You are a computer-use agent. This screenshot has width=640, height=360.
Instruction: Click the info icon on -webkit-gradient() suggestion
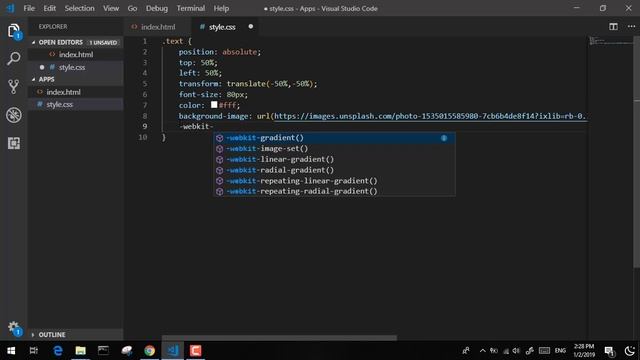(x=444, y=138)
